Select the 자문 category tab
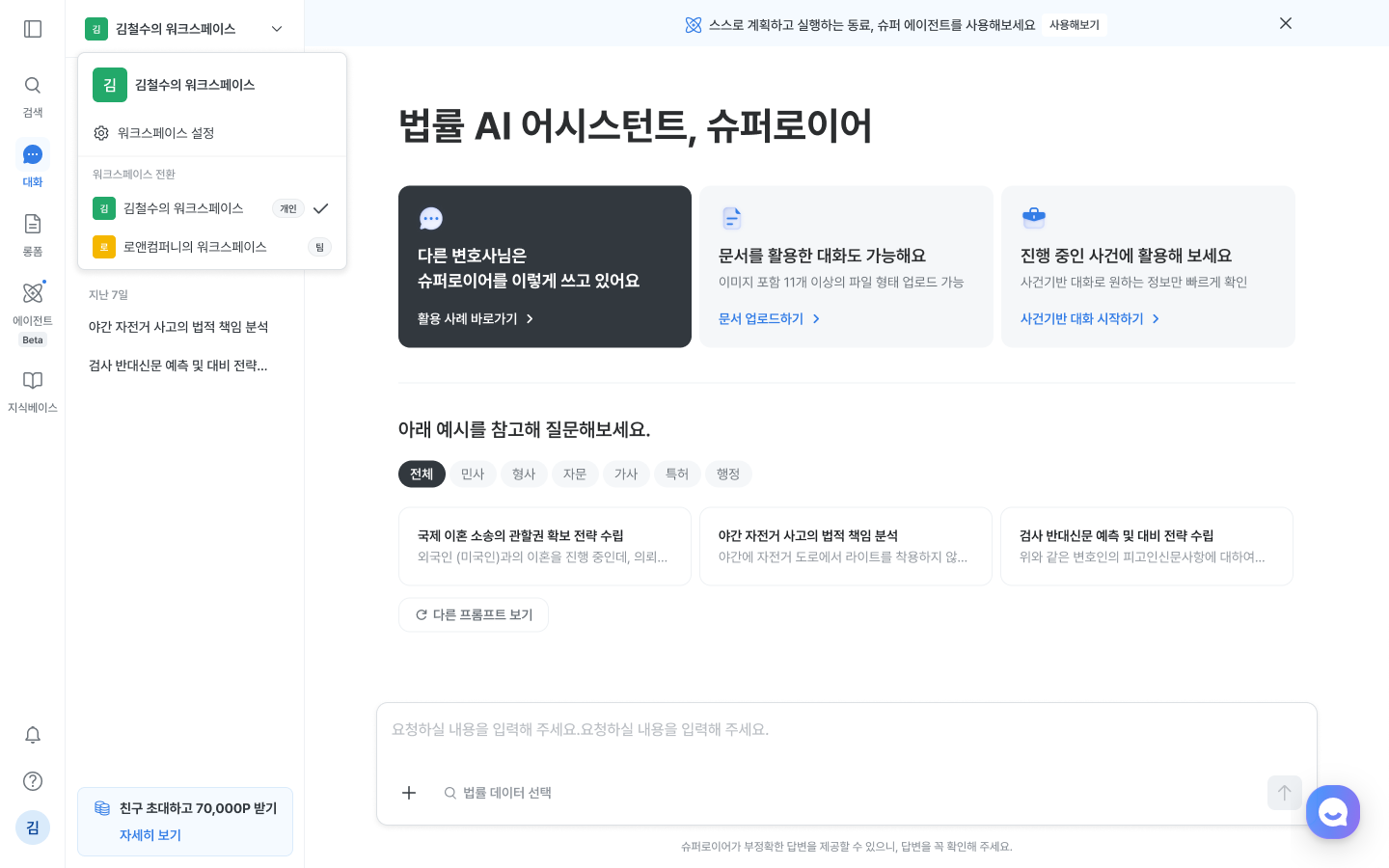 click(575, 475)
